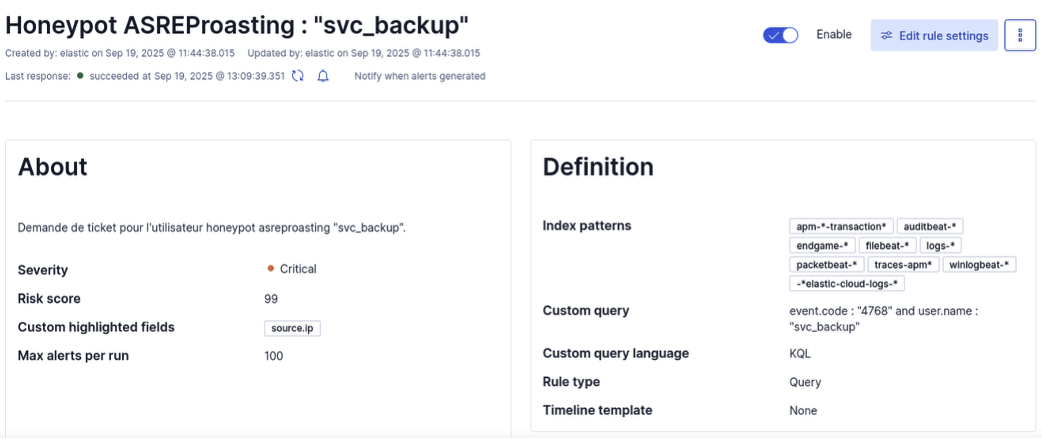Click the apm-*-transaction* index pattern badge
The image size is (1042, 439).
[841, 227]
